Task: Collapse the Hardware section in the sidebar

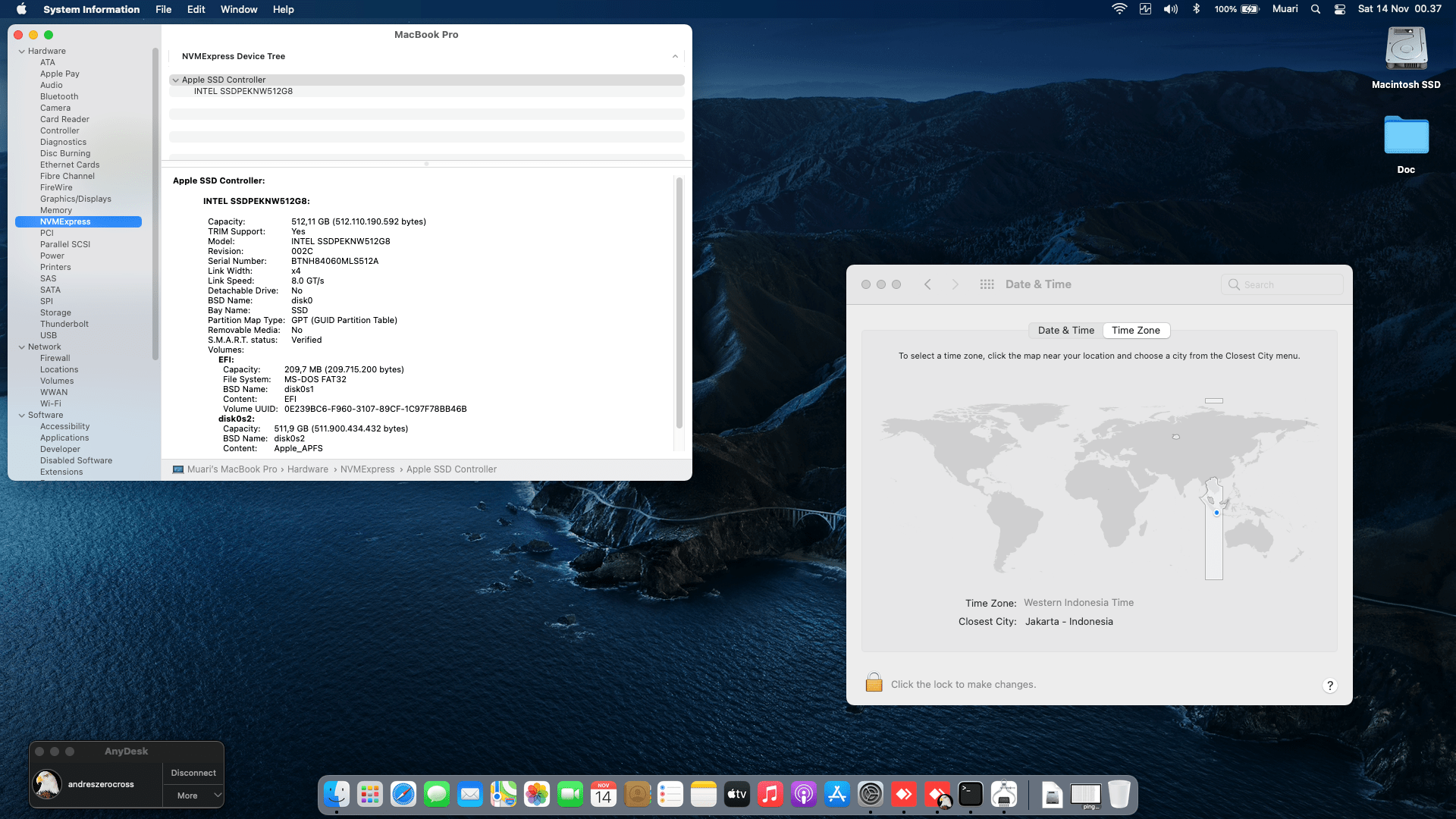Action: tap(22, 52)
